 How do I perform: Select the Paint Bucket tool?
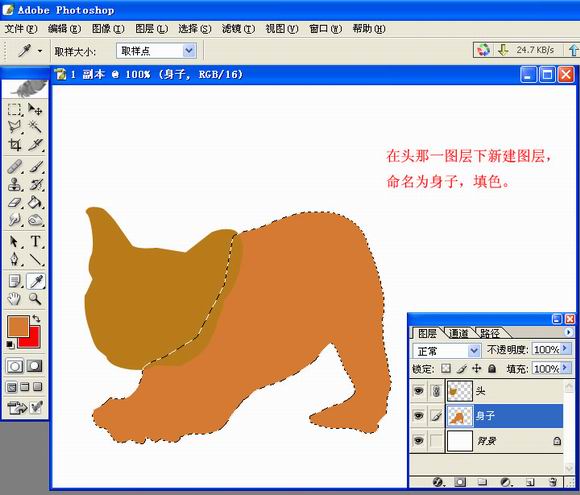point(36,202)
